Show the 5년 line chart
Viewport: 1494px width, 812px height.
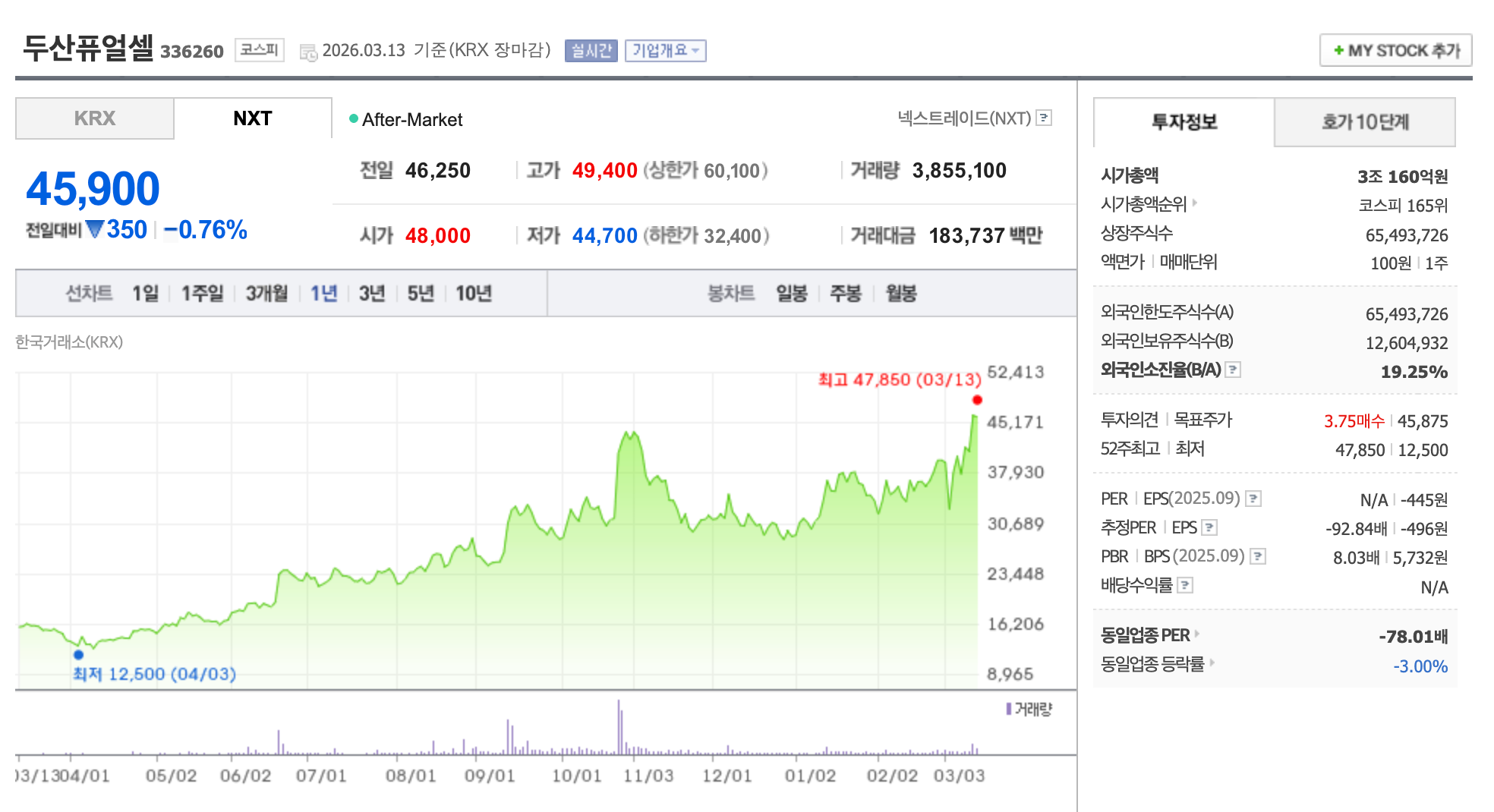(421, 293)
